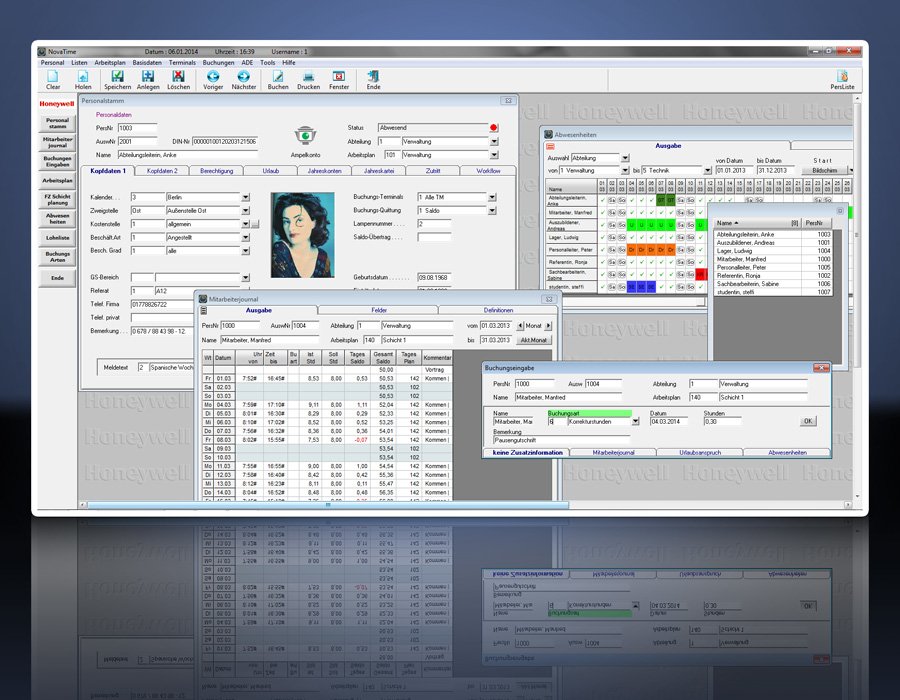Click the Bildschirm start button in Abwesenheiten
The width and height of the screenshot is (900, 700).
824,170
